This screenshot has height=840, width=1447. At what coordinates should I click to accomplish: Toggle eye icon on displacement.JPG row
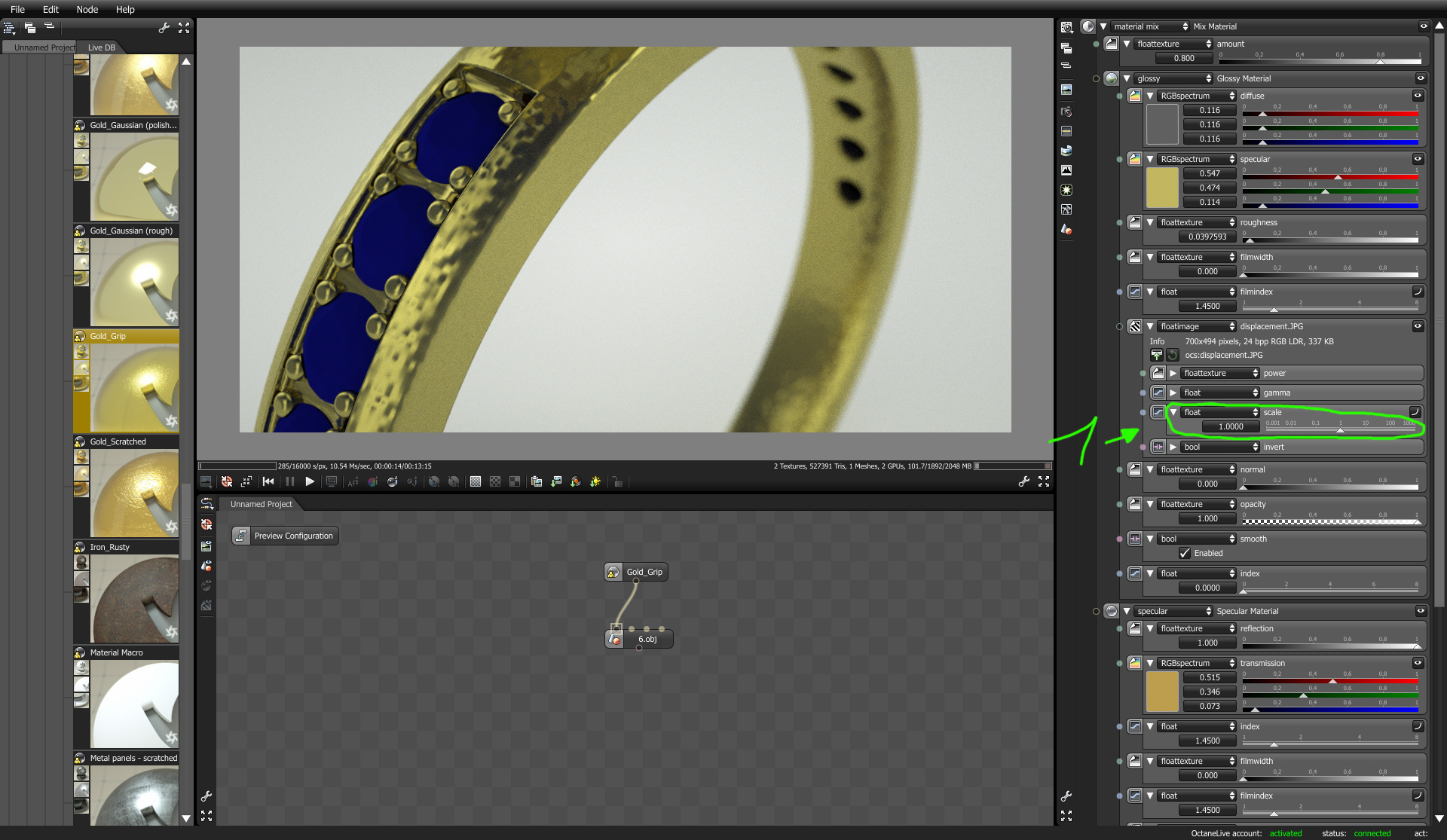(1418, 326)
